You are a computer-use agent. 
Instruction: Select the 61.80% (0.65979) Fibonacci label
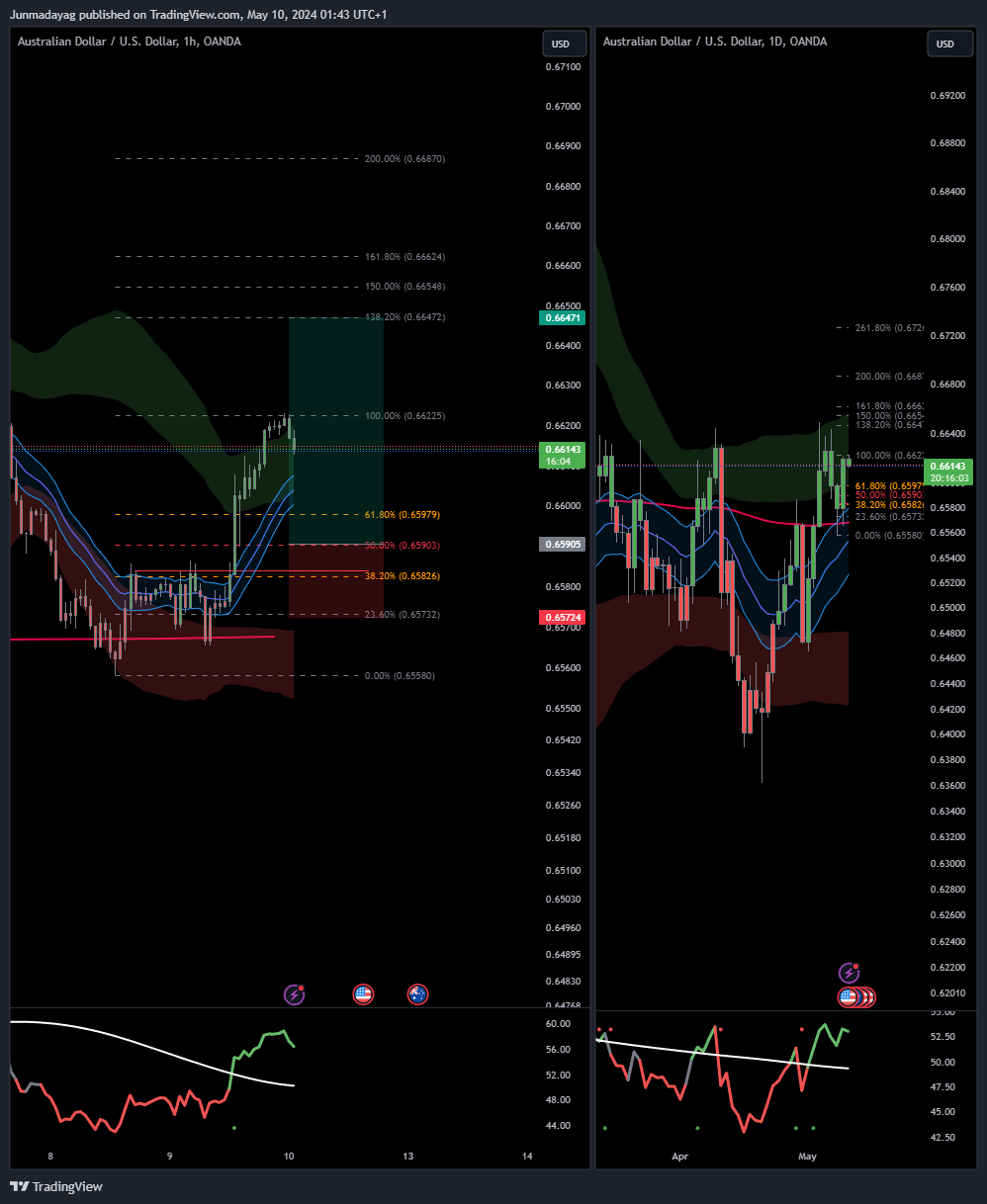tap(403, 515)
